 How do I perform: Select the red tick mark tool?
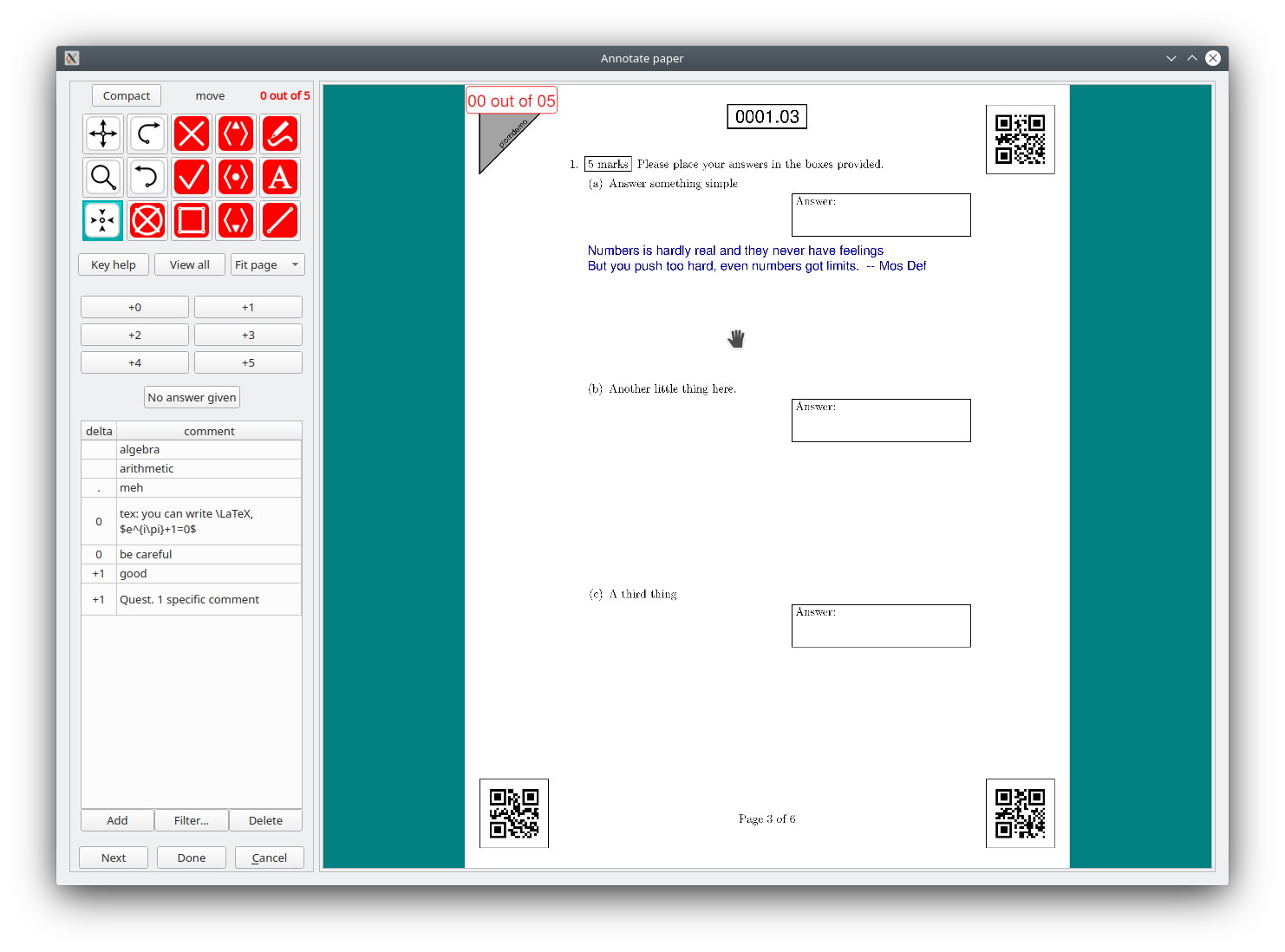[x=192, y=177]
